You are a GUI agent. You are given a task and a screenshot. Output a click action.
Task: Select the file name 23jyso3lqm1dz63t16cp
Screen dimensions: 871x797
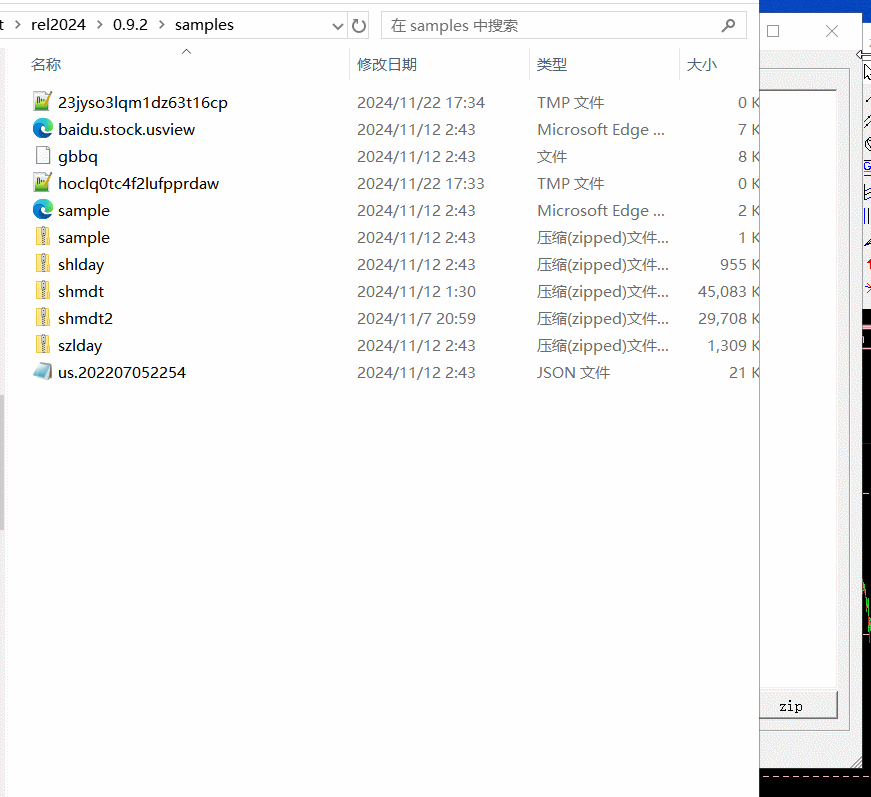click(143, 103)
